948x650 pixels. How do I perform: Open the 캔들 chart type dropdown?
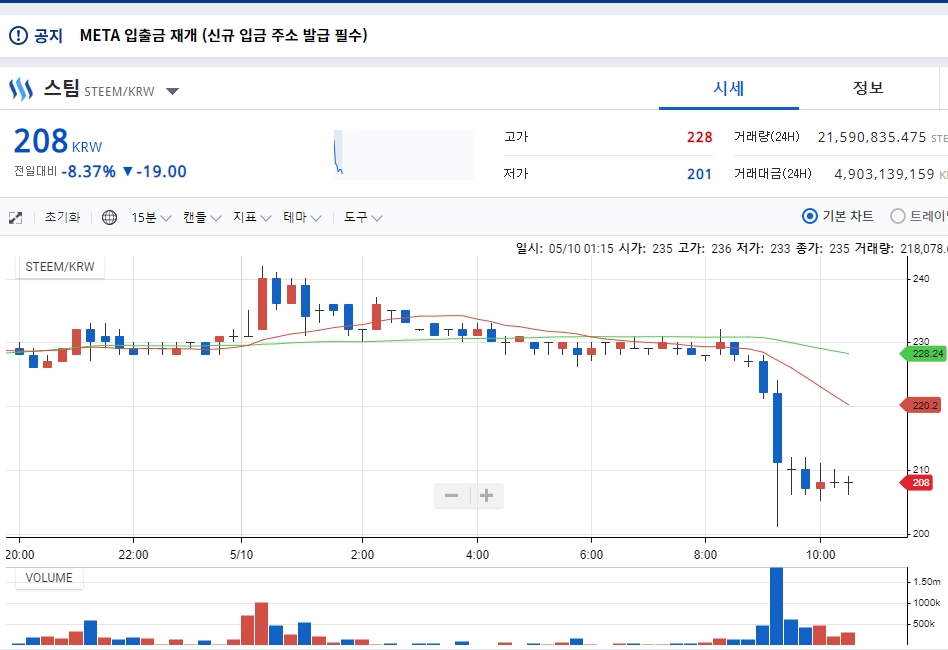(x=202, y=218)
